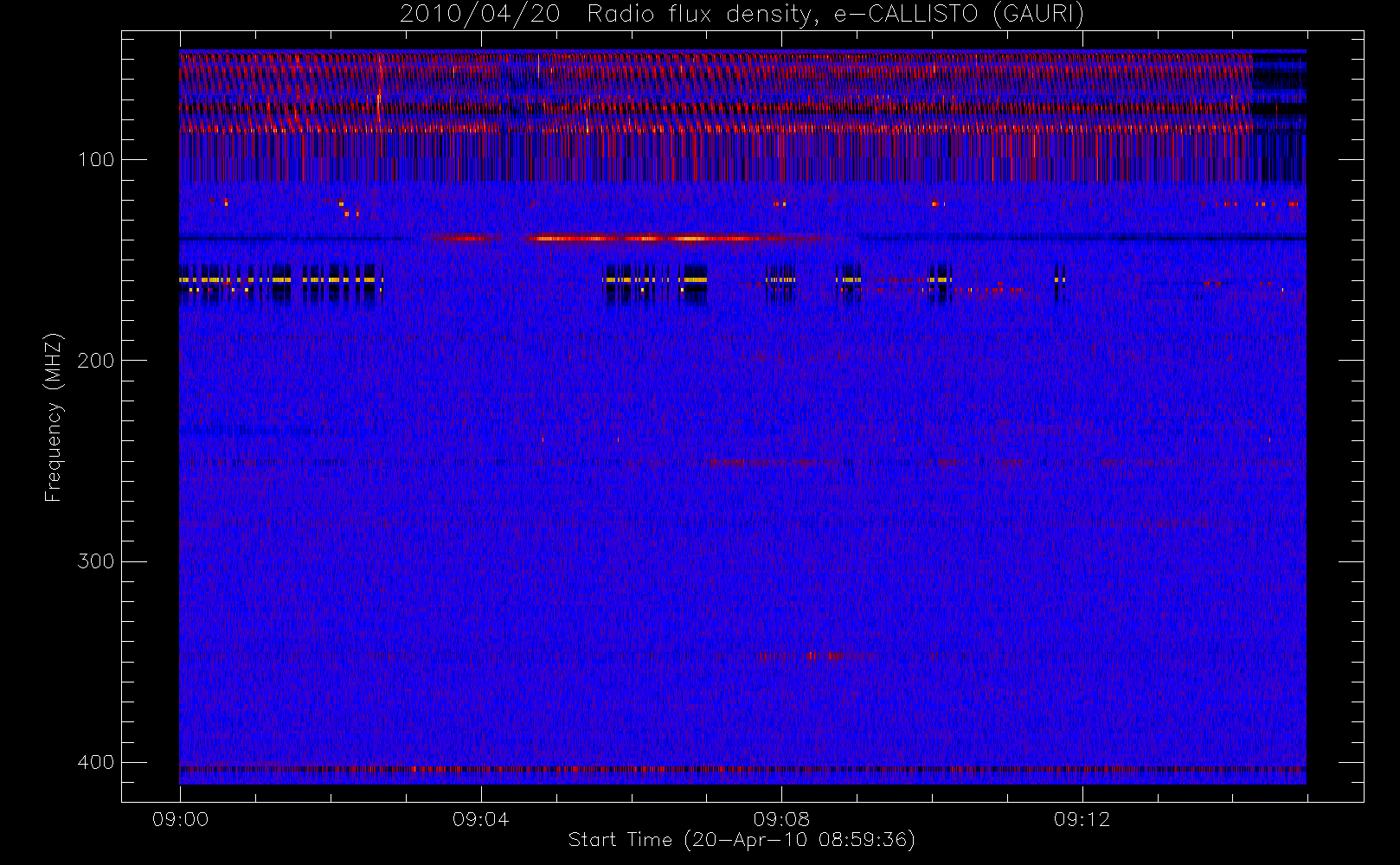Click the '200' frequency tick label
Screen dimensions: 1400x865
[96, 361]
